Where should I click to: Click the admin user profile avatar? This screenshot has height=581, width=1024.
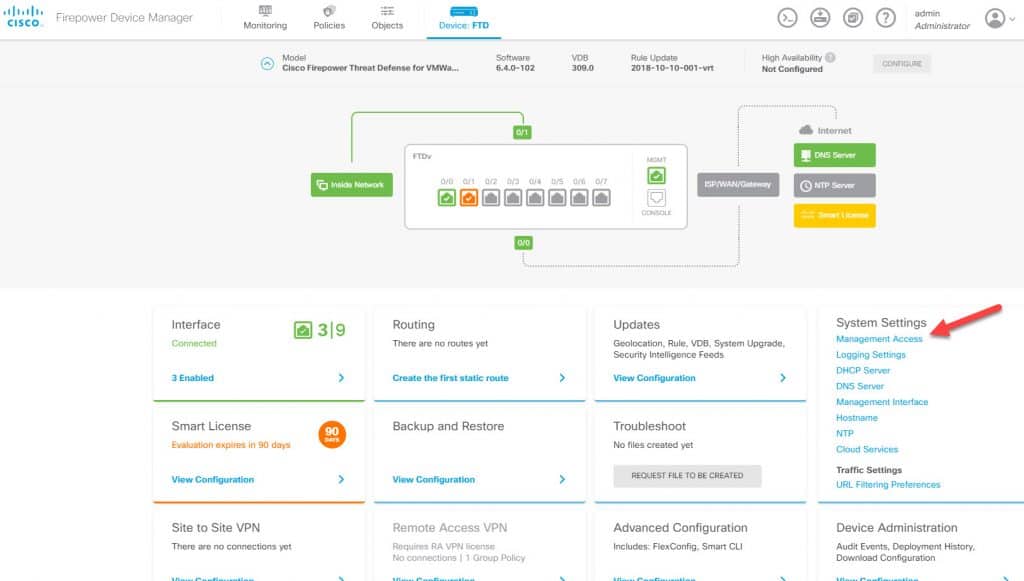click(x=995, y=18)
